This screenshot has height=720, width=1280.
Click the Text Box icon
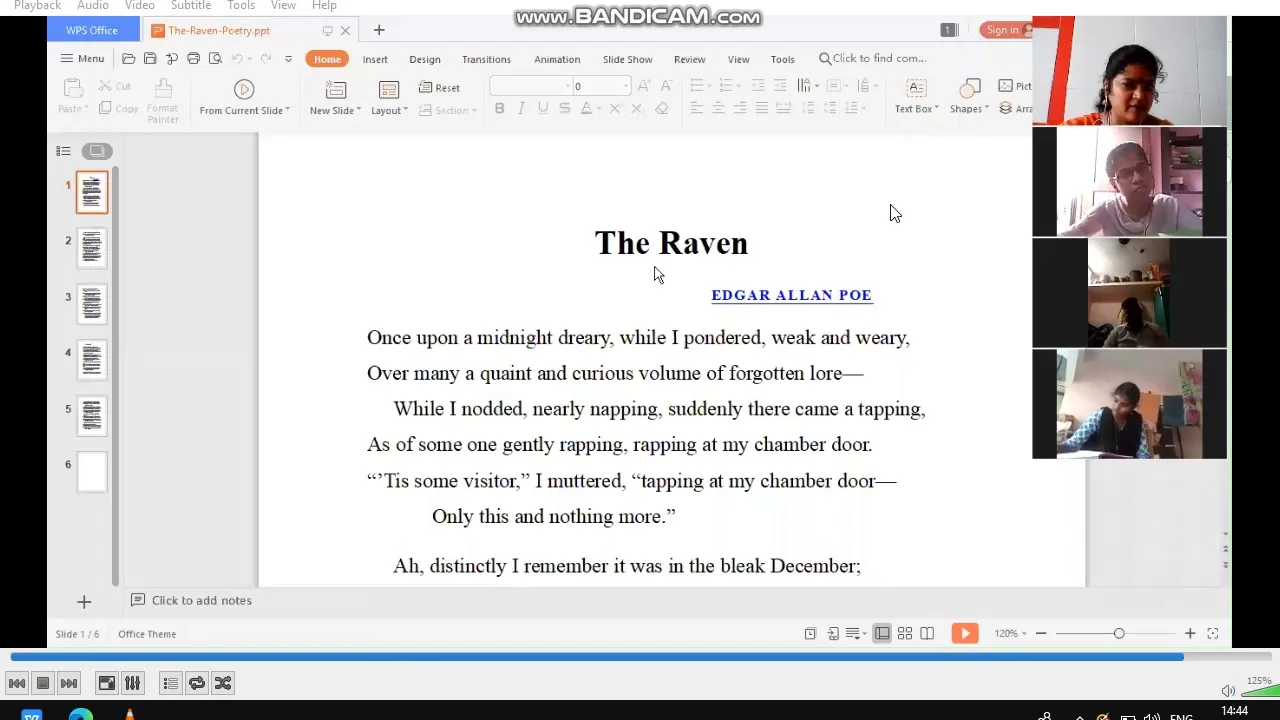pos(916,90)
